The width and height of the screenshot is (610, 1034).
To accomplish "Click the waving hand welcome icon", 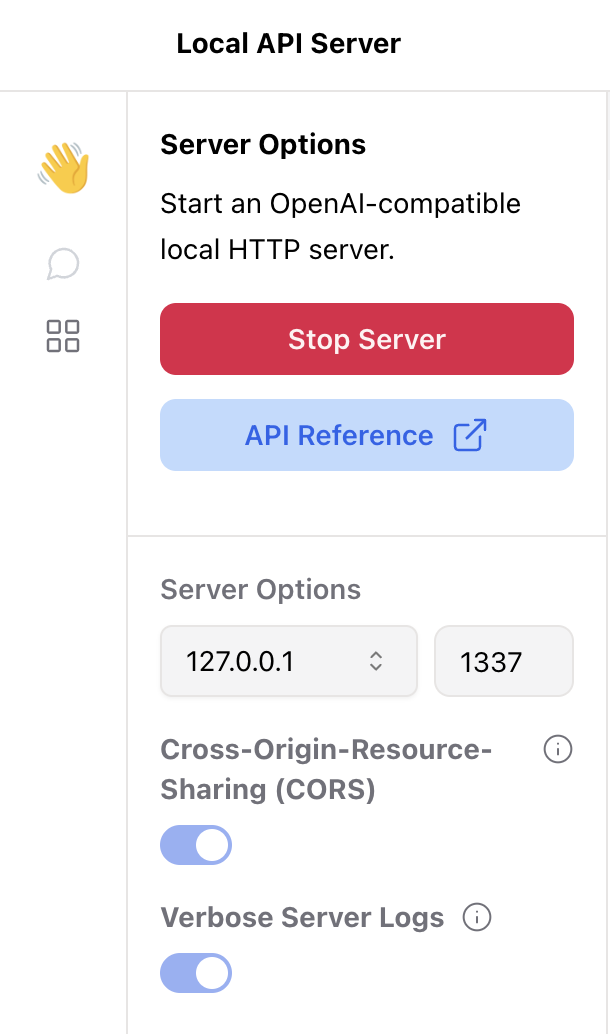I will (x=62, y=168).
